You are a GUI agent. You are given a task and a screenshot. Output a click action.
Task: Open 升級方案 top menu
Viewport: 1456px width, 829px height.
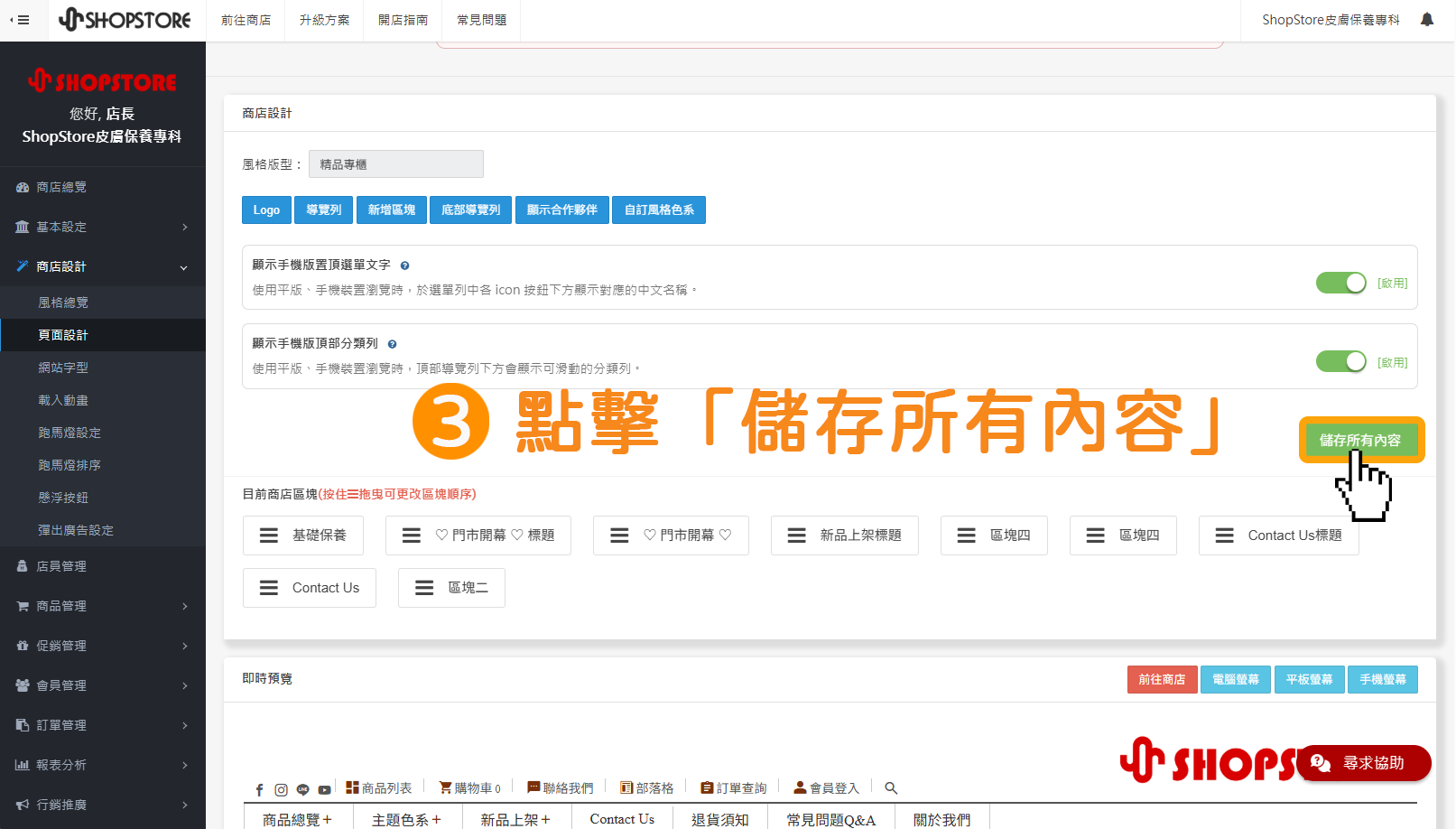tap(324, 20)
